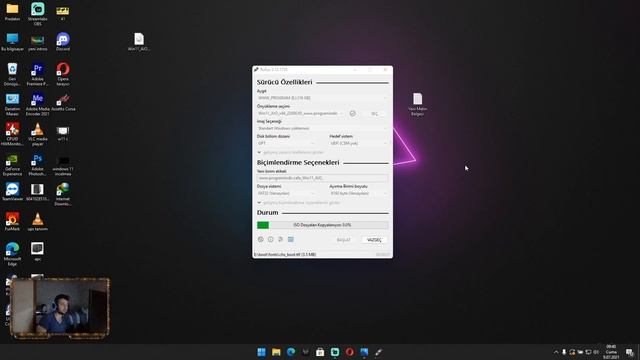Open the Rufus language settings globe icon

pyautogui.click(x=261, y=240)
